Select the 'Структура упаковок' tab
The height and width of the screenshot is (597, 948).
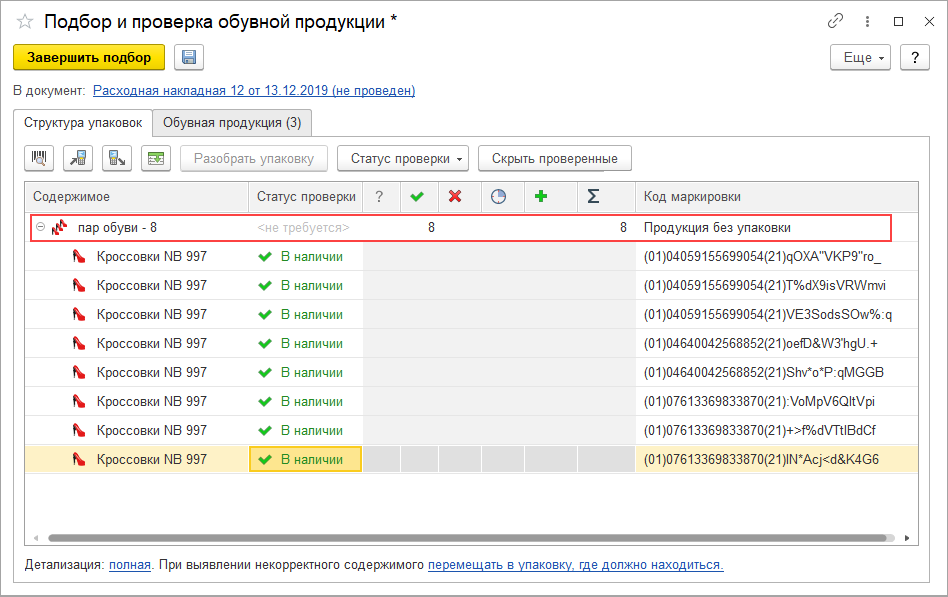click(83, 123)
